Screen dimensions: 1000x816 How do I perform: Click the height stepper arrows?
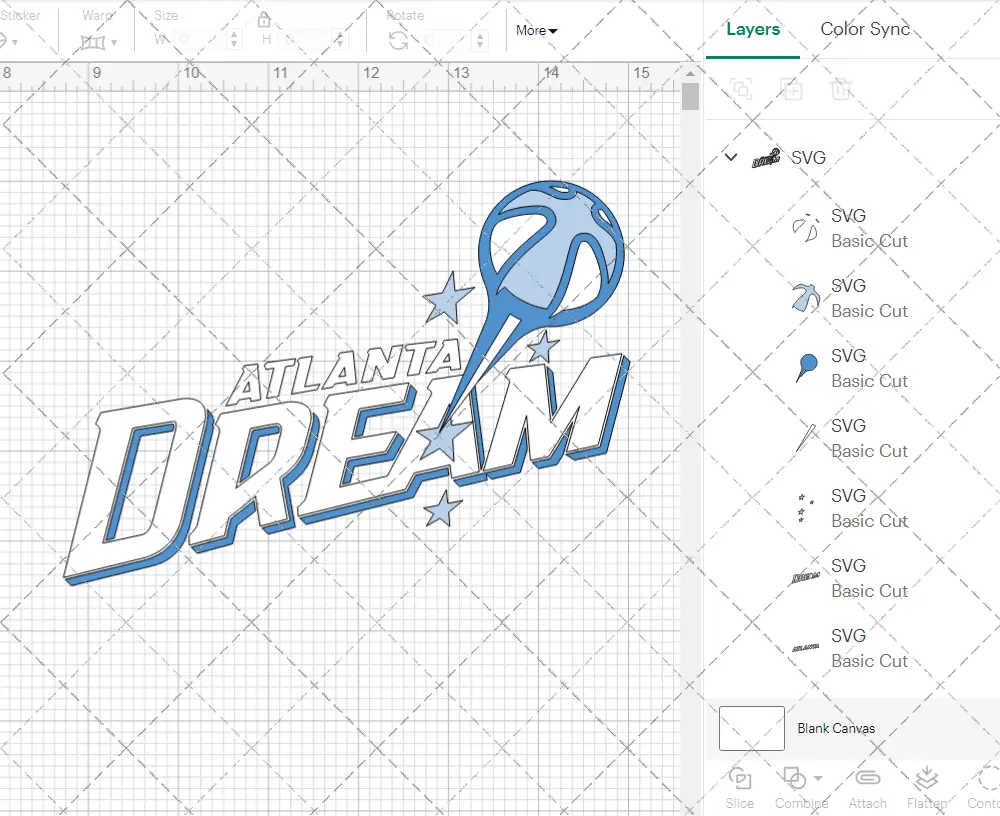[340, 40]
